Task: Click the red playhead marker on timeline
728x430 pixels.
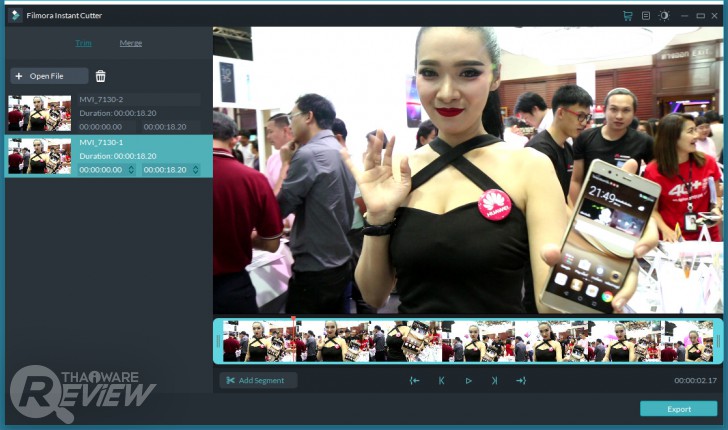Action: pyautogui.click(x=293, y=319)
